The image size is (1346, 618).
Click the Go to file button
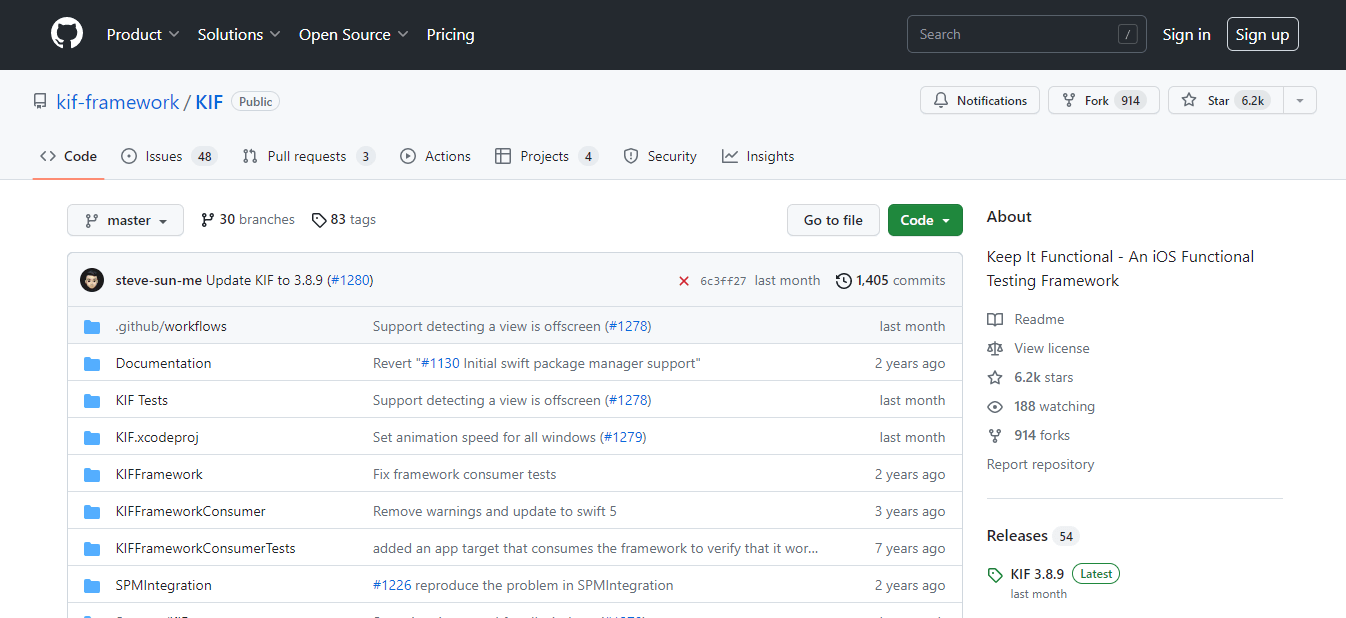pos(833,221)
